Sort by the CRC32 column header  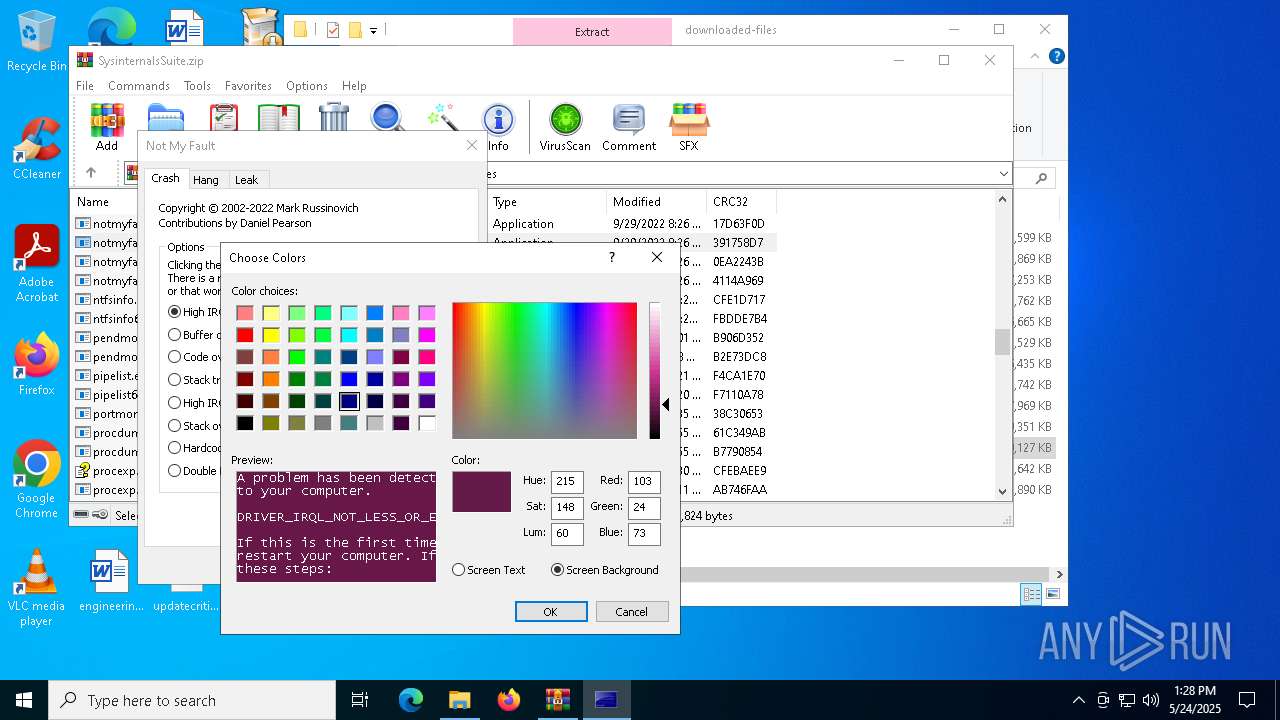(741, 202)
